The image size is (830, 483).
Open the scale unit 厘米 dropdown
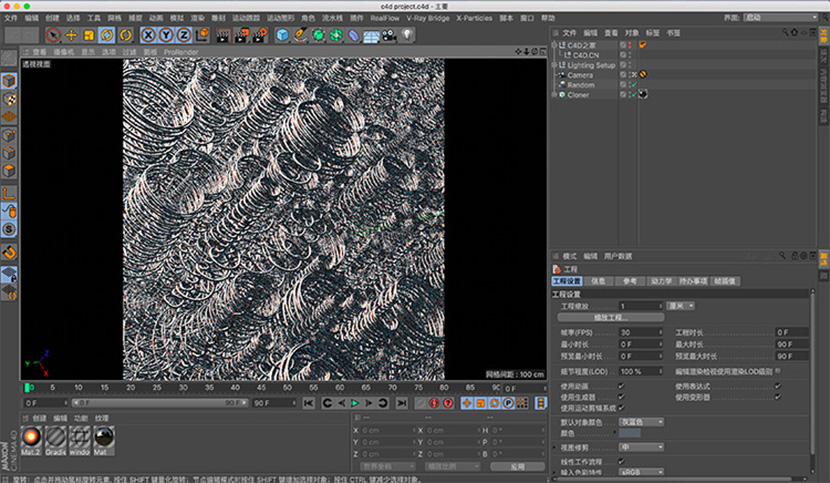(682, 306)
